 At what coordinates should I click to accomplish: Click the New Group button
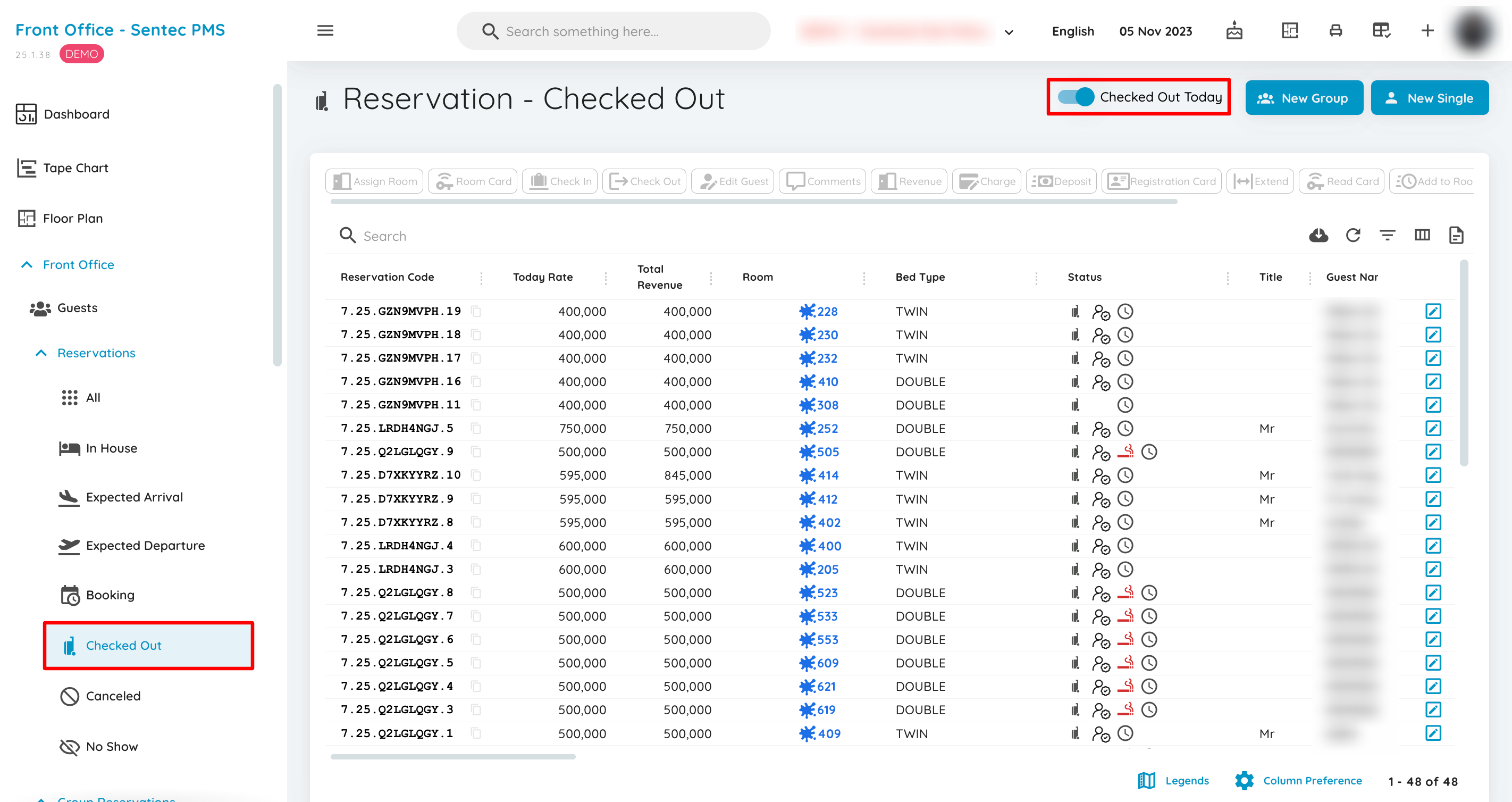1304,98
